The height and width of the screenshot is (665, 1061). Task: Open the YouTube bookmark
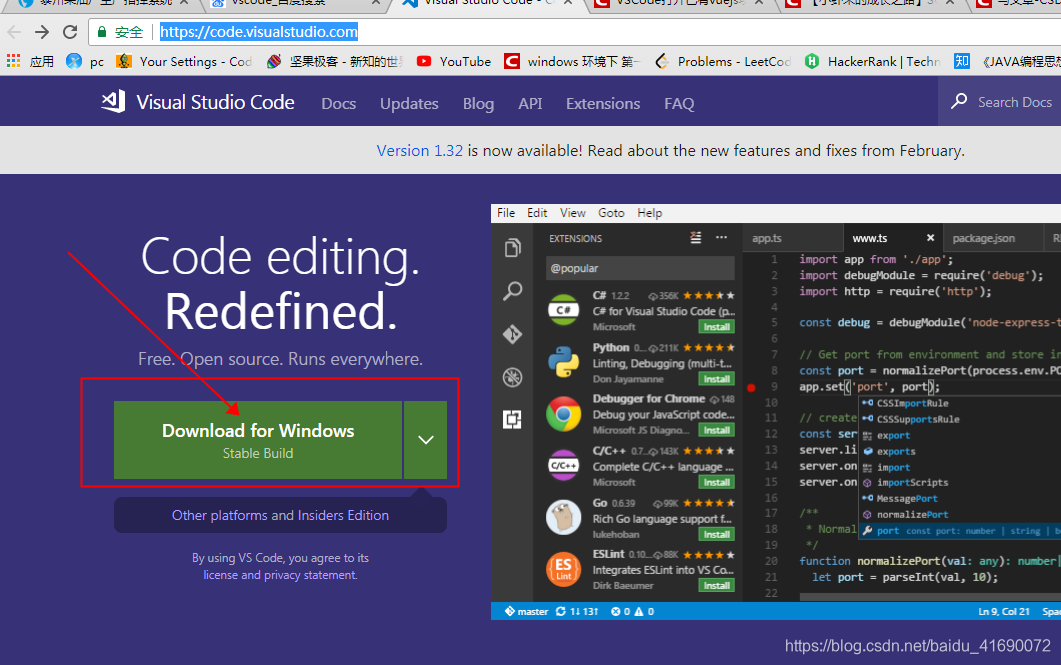454,62
